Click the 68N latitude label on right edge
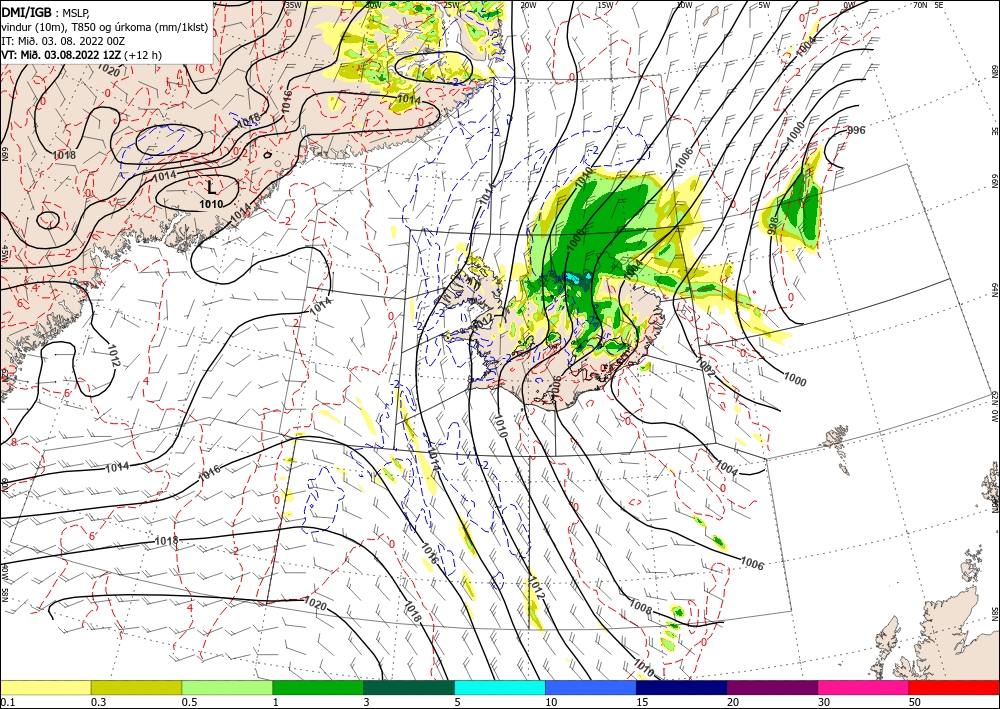The width and height of the screenshot is (1000, 709). pyautogui.click(x=994, y=71)
